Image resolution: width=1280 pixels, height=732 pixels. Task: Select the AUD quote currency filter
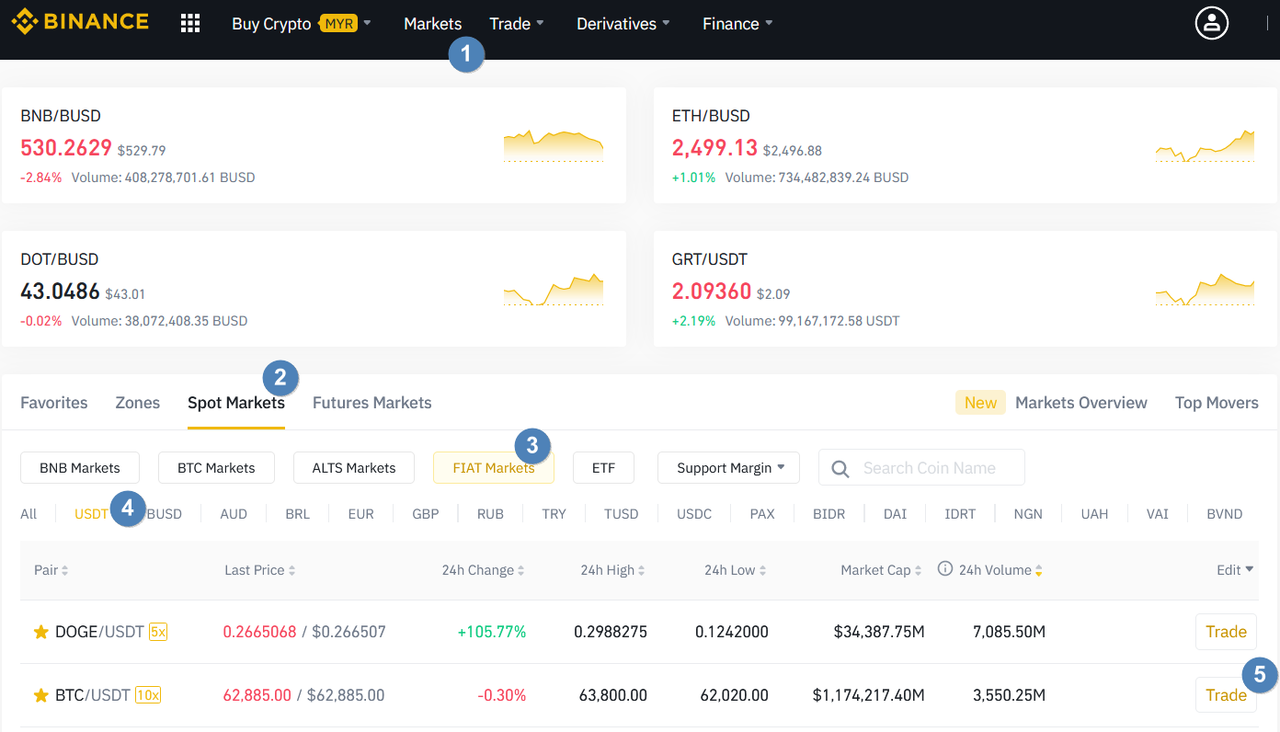234,514
